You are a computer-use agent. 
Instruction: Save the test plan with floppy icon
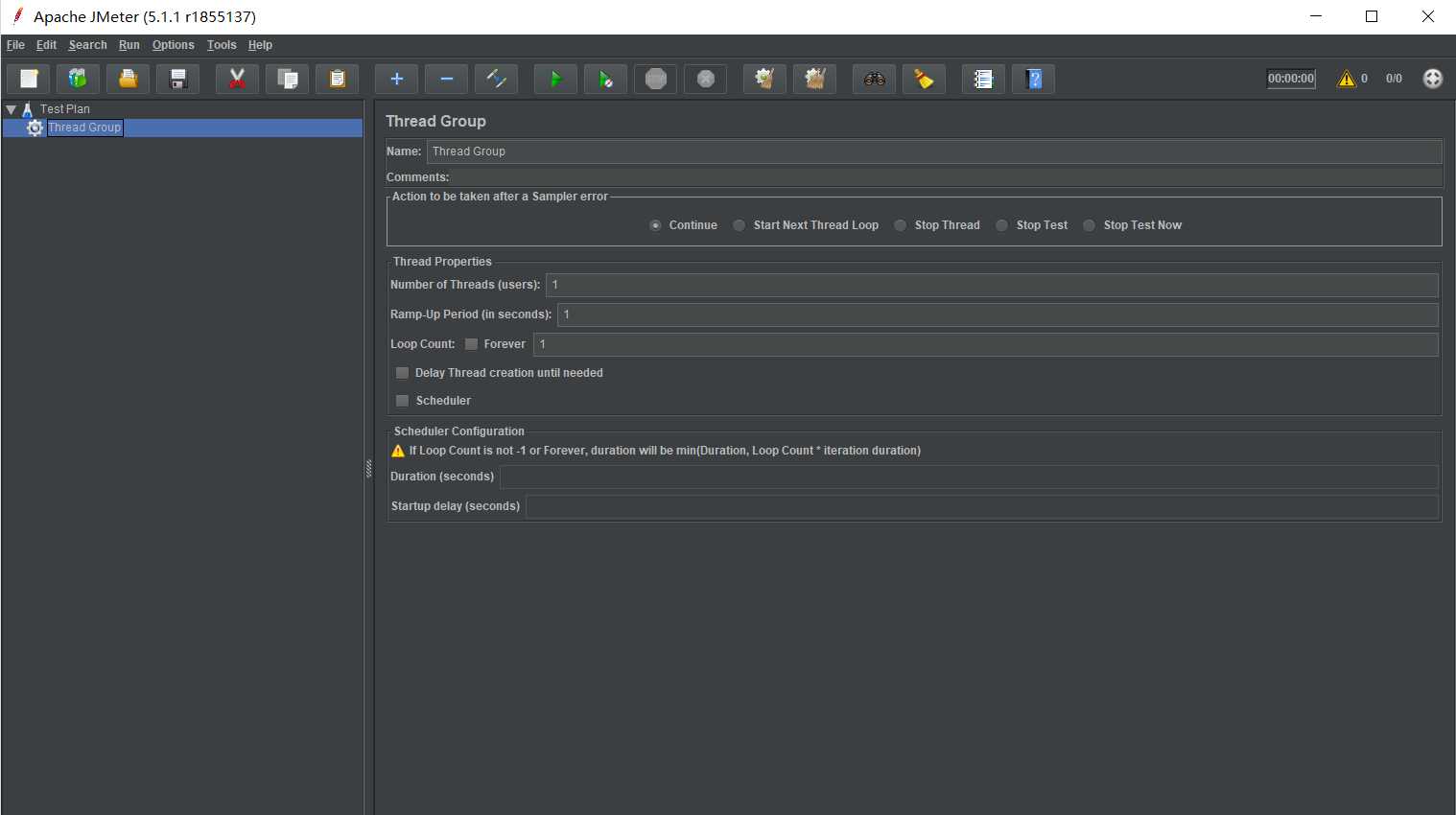(x=178, y=79)
